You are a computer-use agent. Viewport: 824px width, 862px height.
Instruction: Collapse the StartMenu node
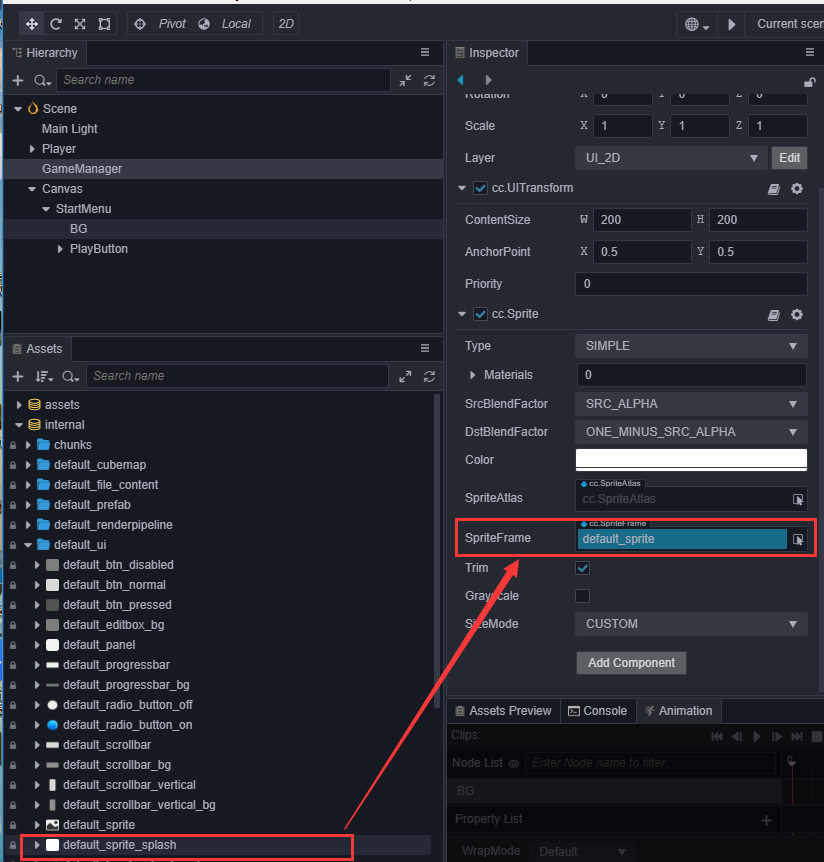46,209
